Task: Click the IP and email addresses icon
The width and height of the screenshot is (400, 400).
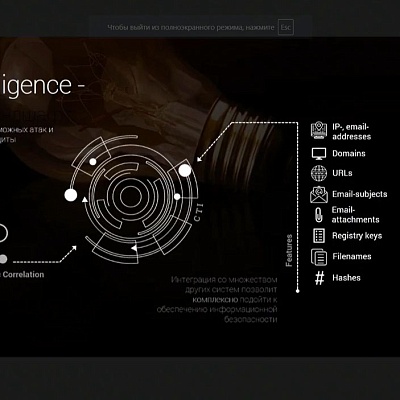Action: coord(319,130)
